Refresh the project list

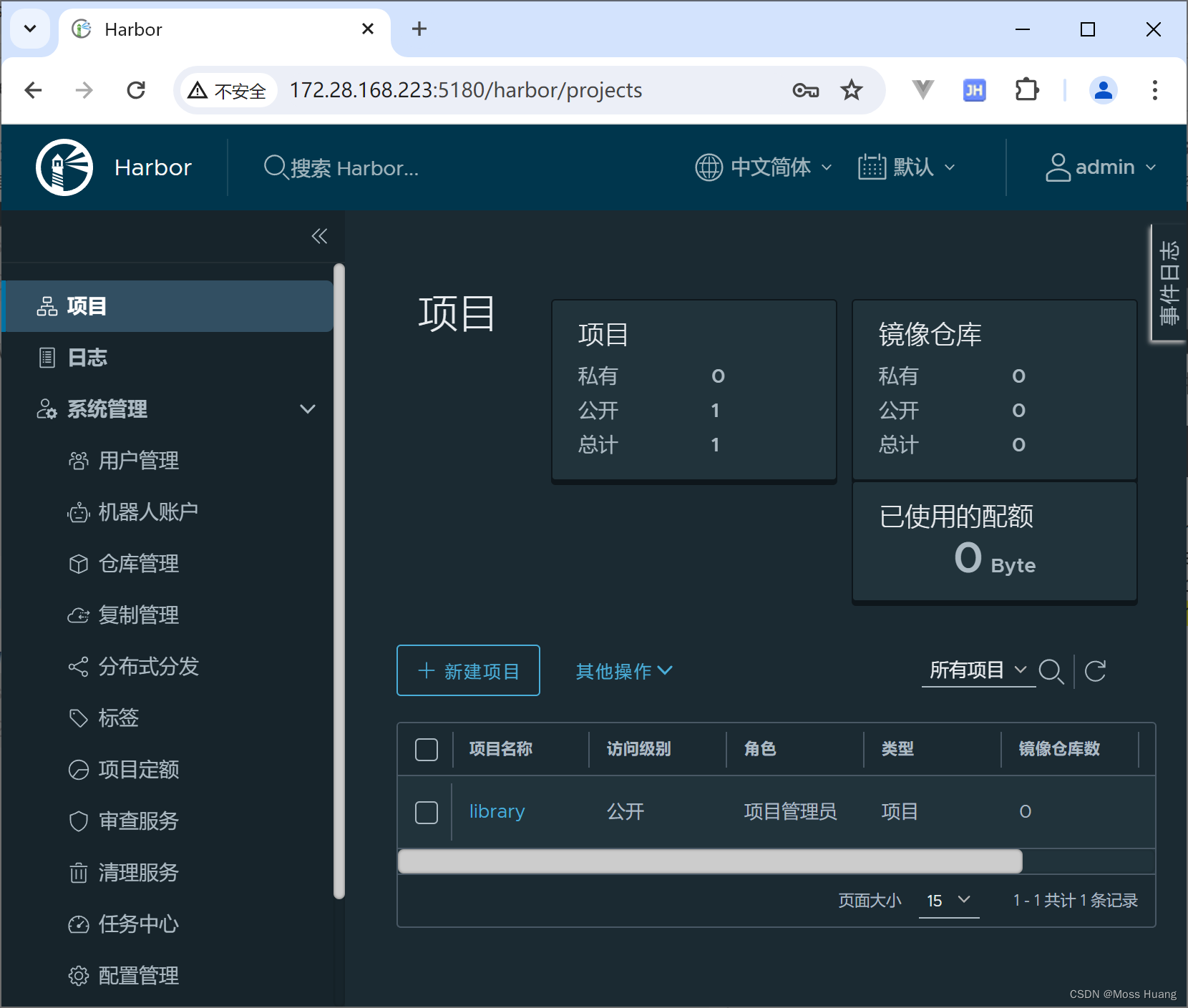[x=1096, y=671]
